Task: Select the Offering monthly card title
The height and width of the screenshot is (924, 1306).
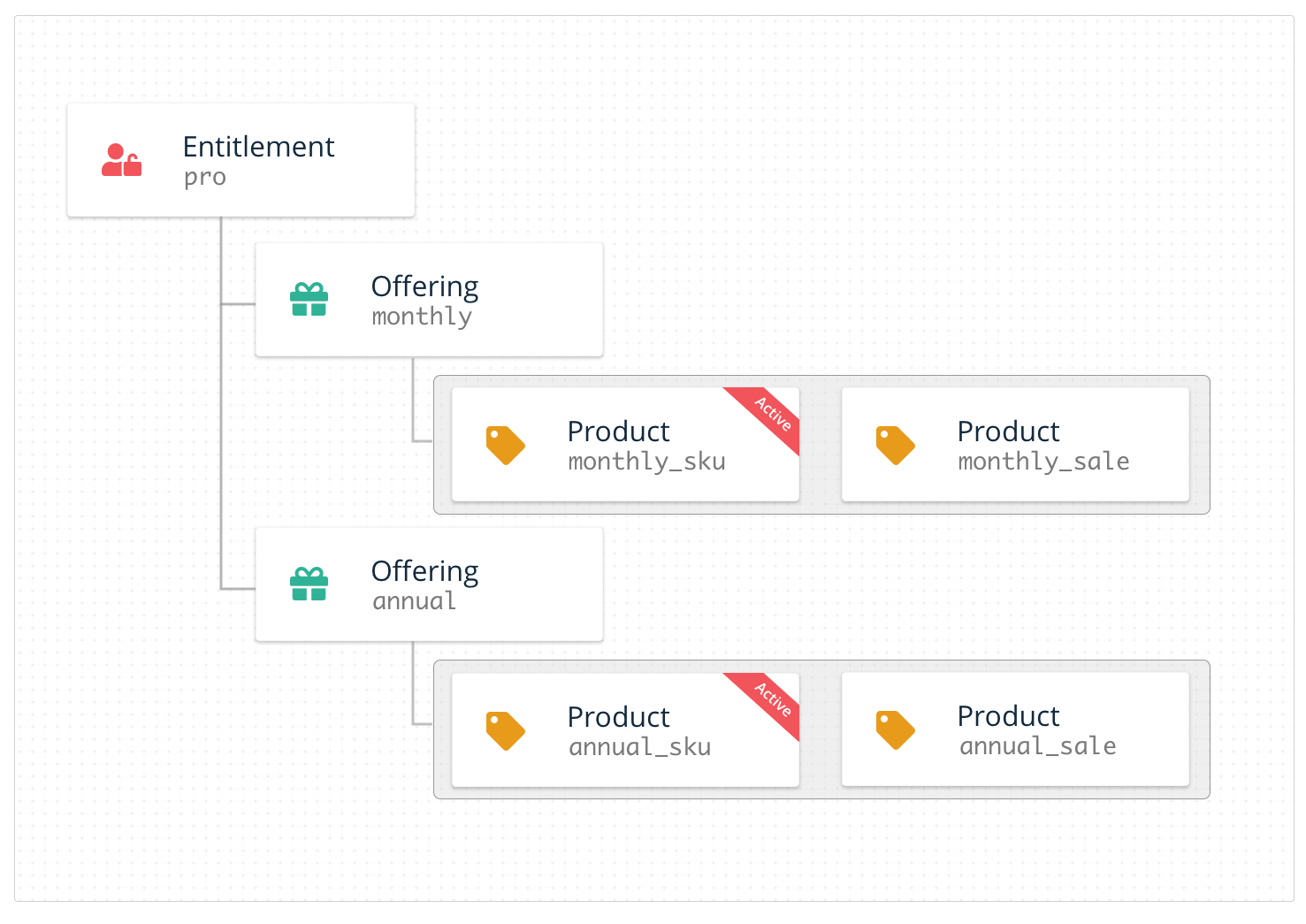Action: pyautogui.click(x=424, y=286)
